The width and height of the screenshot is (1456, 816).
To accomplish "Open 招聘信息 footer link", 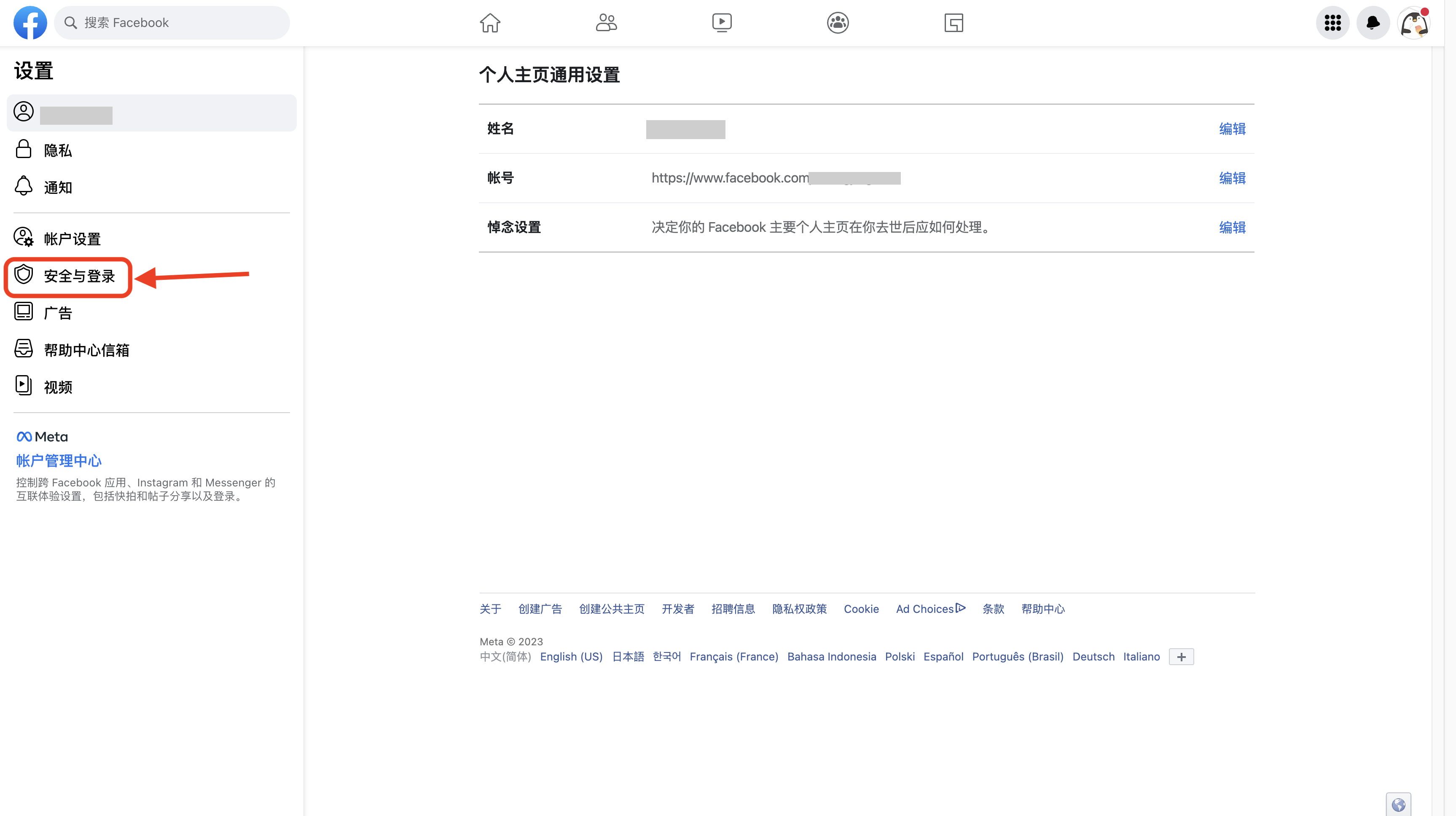I will tap(733, 609).
